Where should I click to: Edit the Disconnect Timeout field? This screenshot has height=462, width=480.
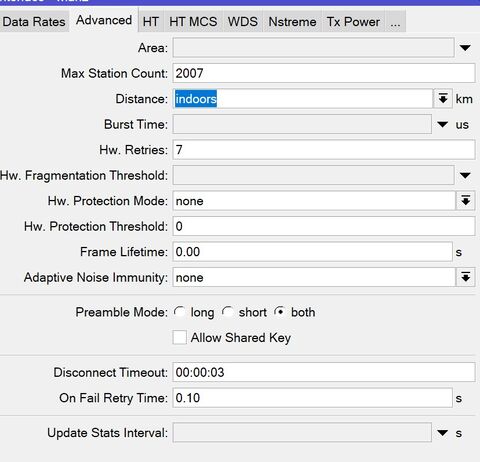click(x=324, y=372)
